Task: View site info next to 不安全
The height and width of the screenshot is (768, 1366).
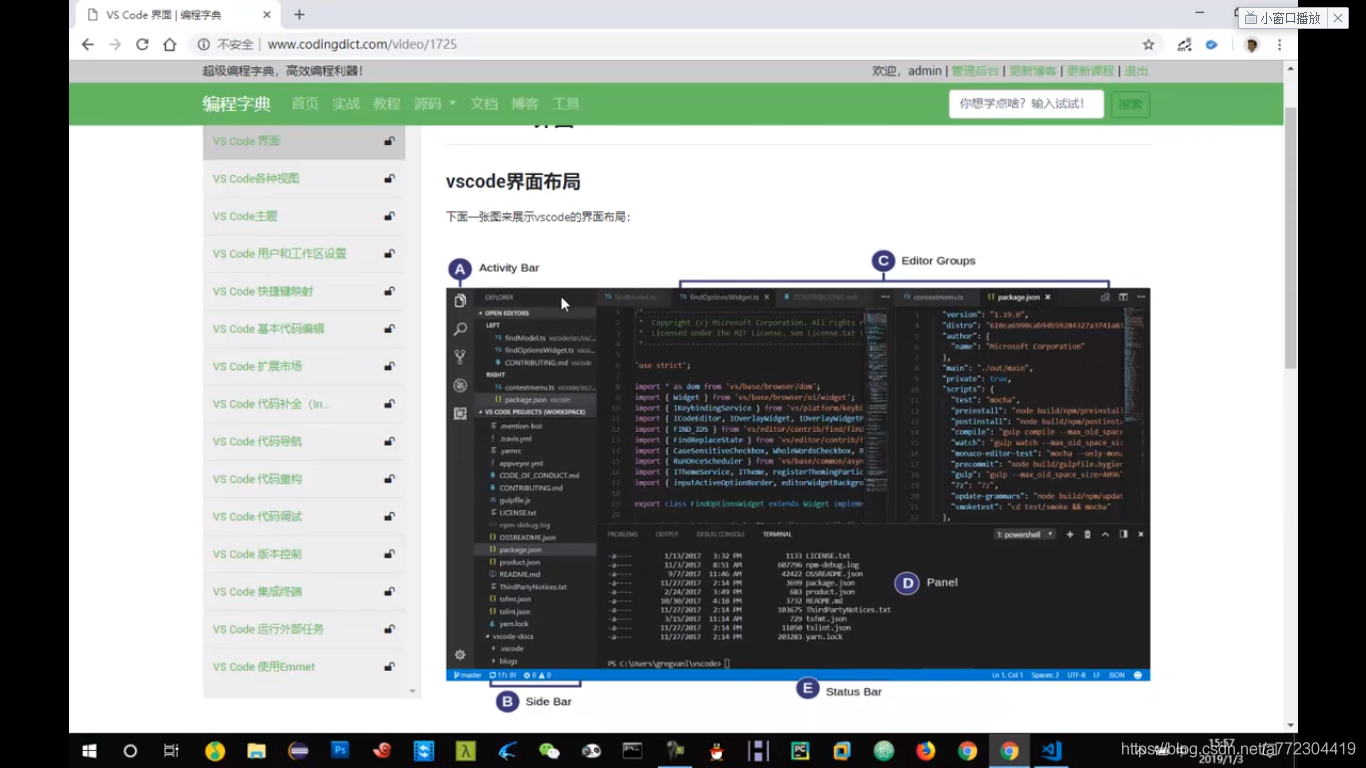Action: (203, 44)
